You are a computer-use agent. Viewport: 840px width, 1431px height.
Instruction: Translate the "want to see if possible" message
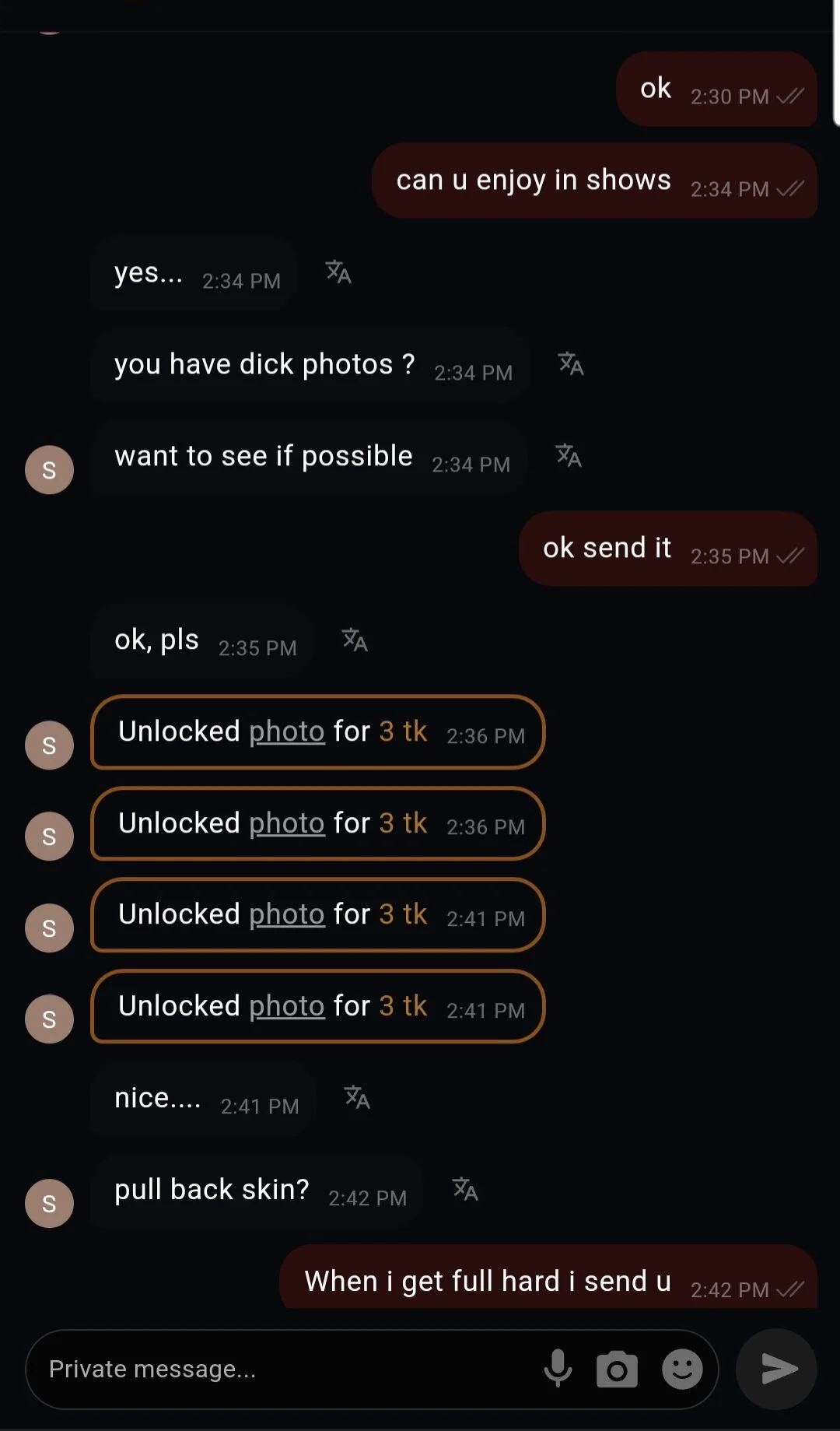(x=569, y=456)
